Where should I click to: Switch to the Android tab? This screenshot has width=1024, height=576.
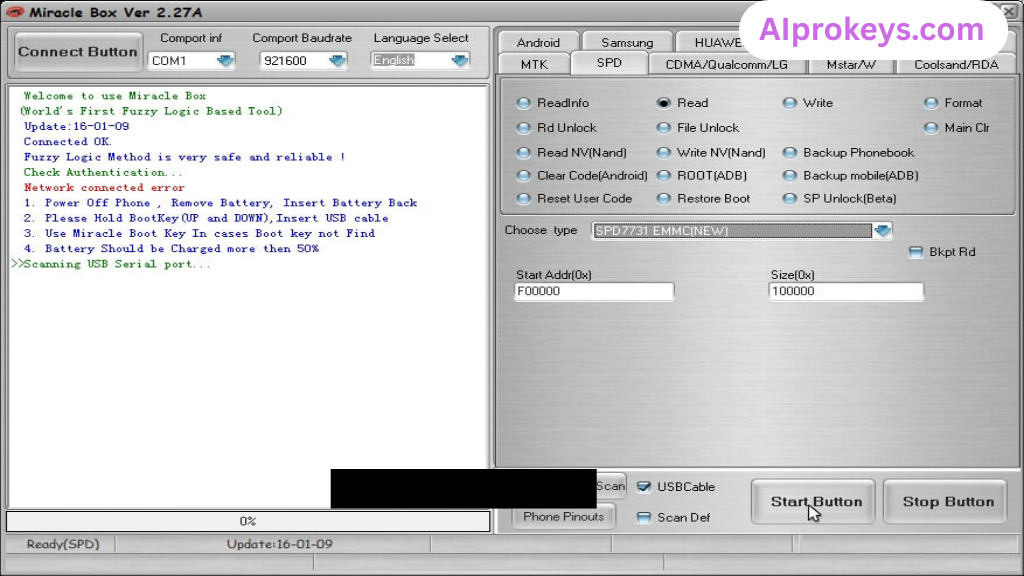point(538,42)
